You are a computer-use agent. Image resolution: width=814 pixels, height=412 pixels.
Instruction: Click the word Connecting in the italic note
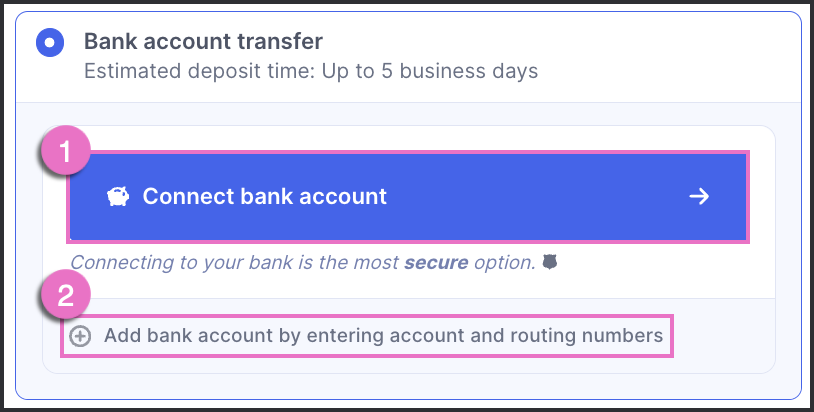[118, 263]
